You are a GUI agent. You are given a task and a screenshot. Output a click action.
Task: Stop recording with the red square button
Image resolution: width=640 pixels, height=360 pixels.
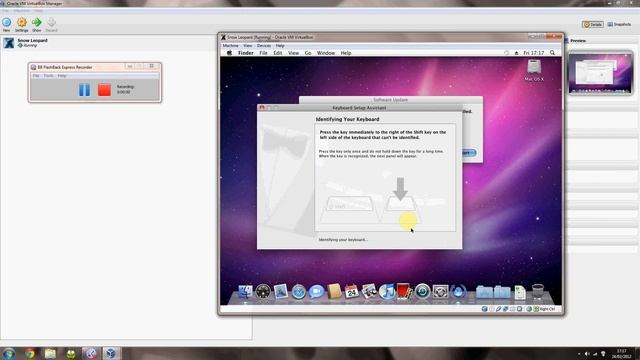[x=104, y=89]
